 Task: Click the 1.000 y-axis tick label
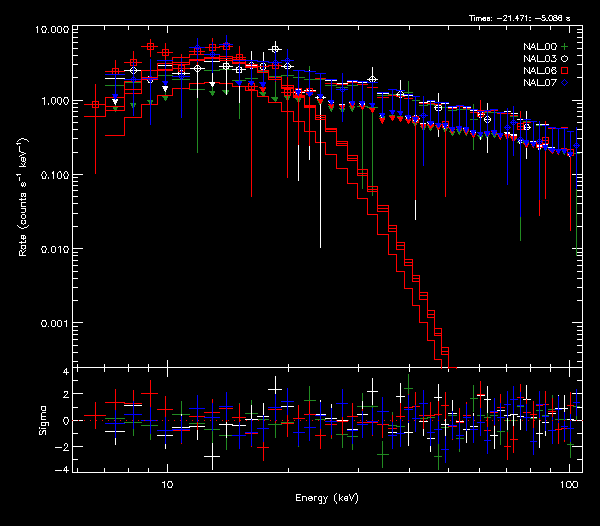point(55,102)
